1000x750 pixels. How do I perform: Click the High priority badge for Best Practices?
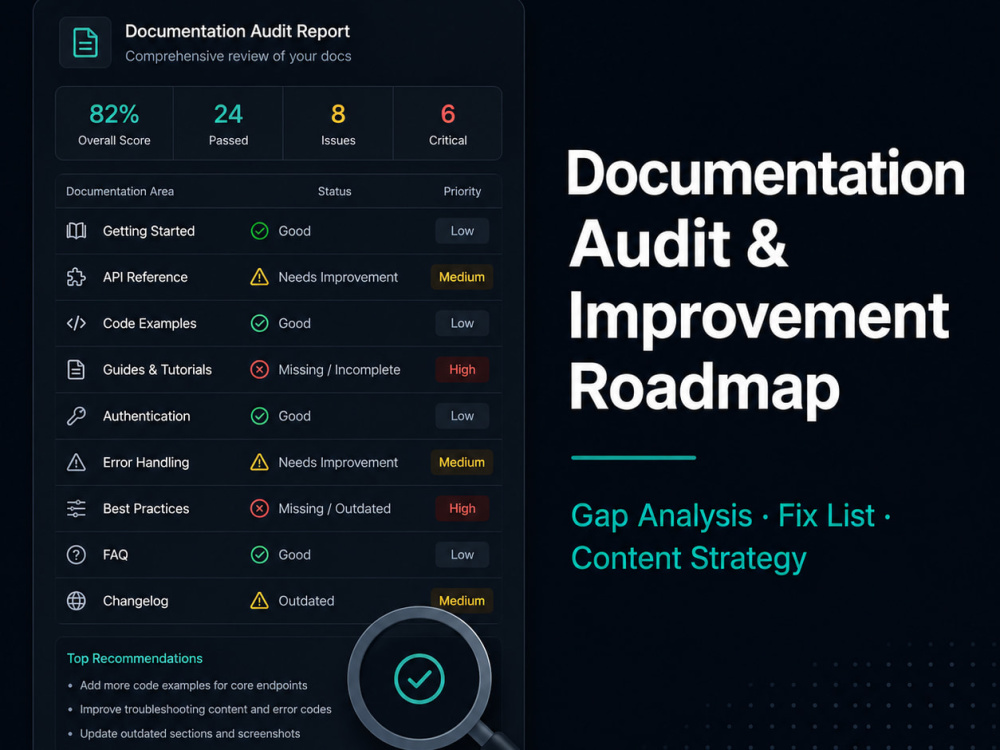462,508
